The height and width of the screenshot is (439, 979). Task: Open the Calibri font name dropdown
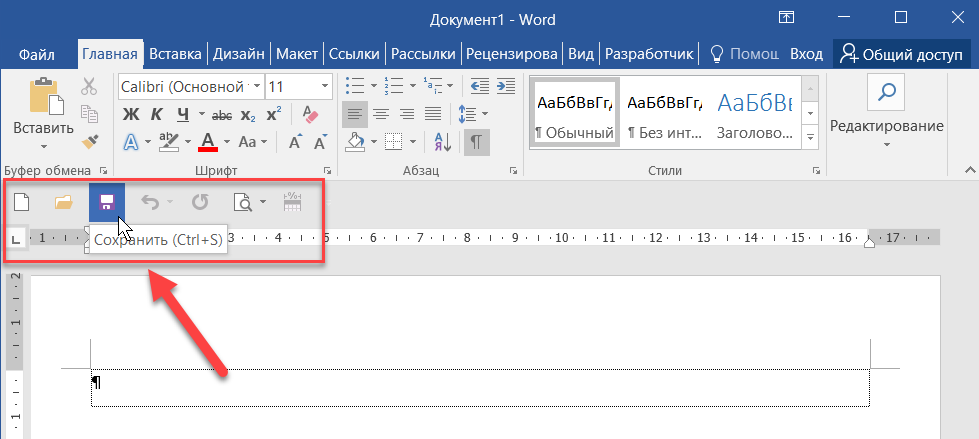pyautogui.click(x=255, y=87)
